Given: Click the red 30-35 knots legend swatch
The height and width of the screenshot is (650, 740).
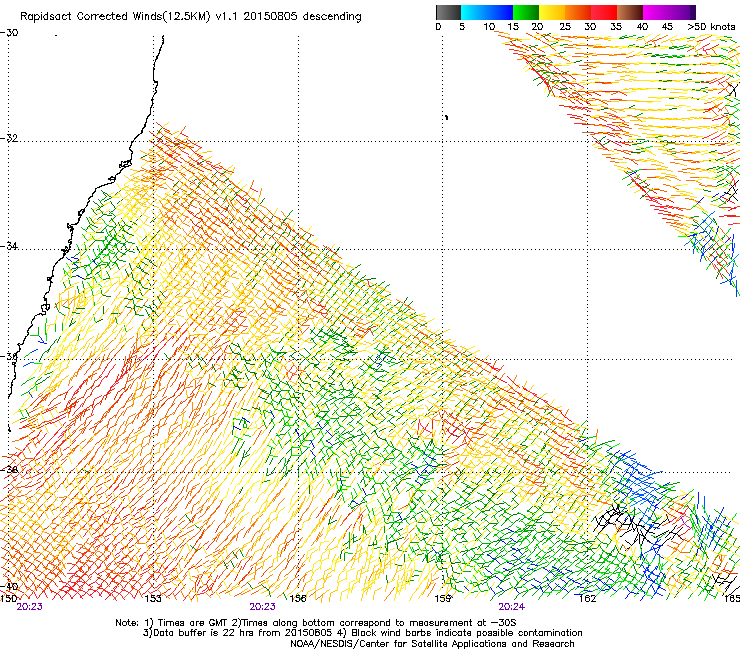Looking at the screenshot, I should pos(604,12).
